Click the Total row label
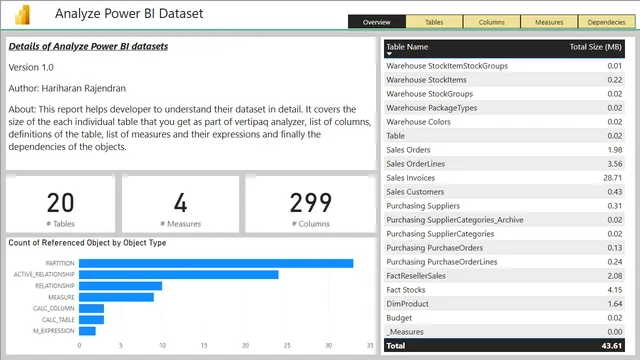The image size is (640, 360). [396, 346]
